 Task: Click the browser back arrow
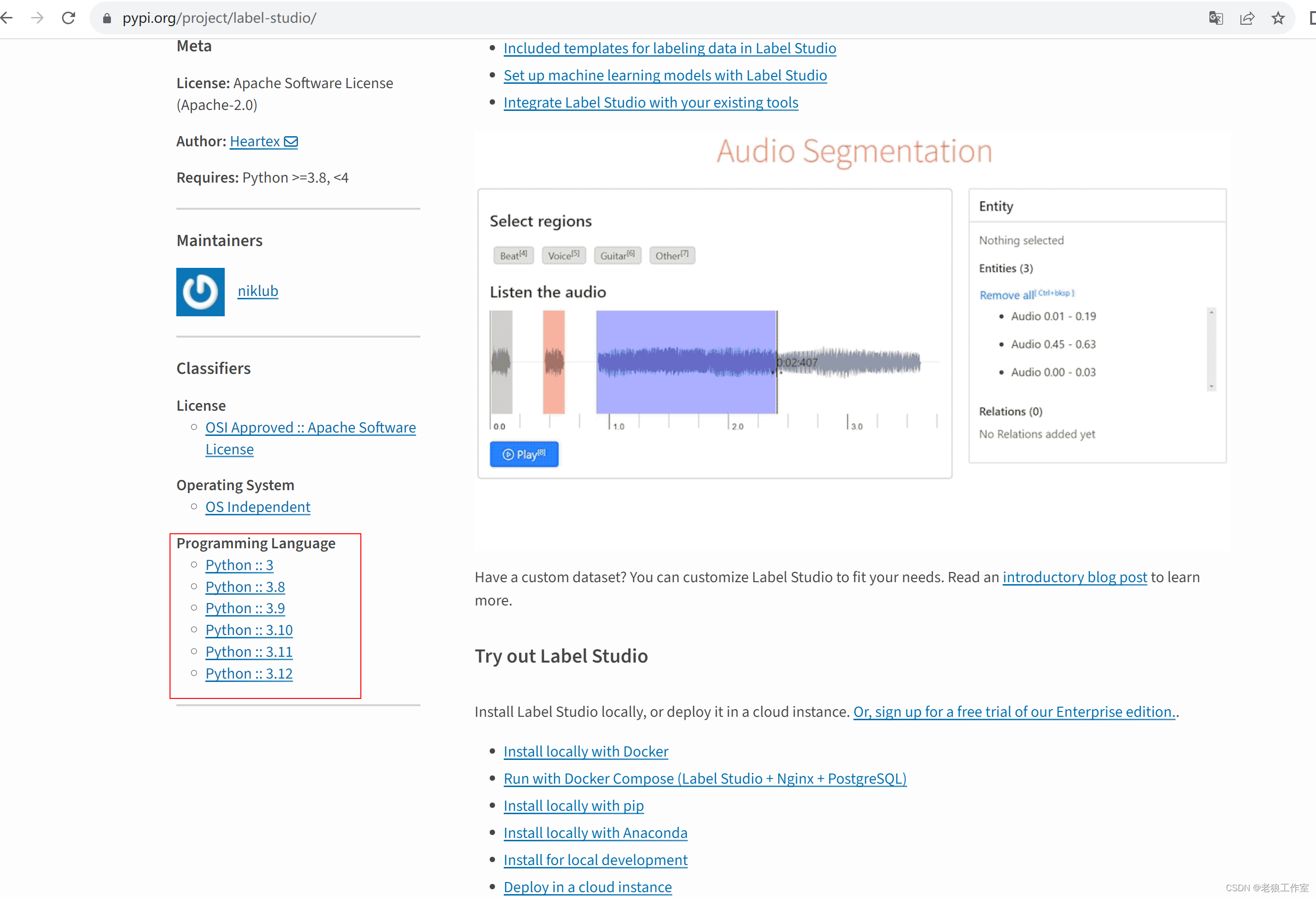(x=7, y=18)
